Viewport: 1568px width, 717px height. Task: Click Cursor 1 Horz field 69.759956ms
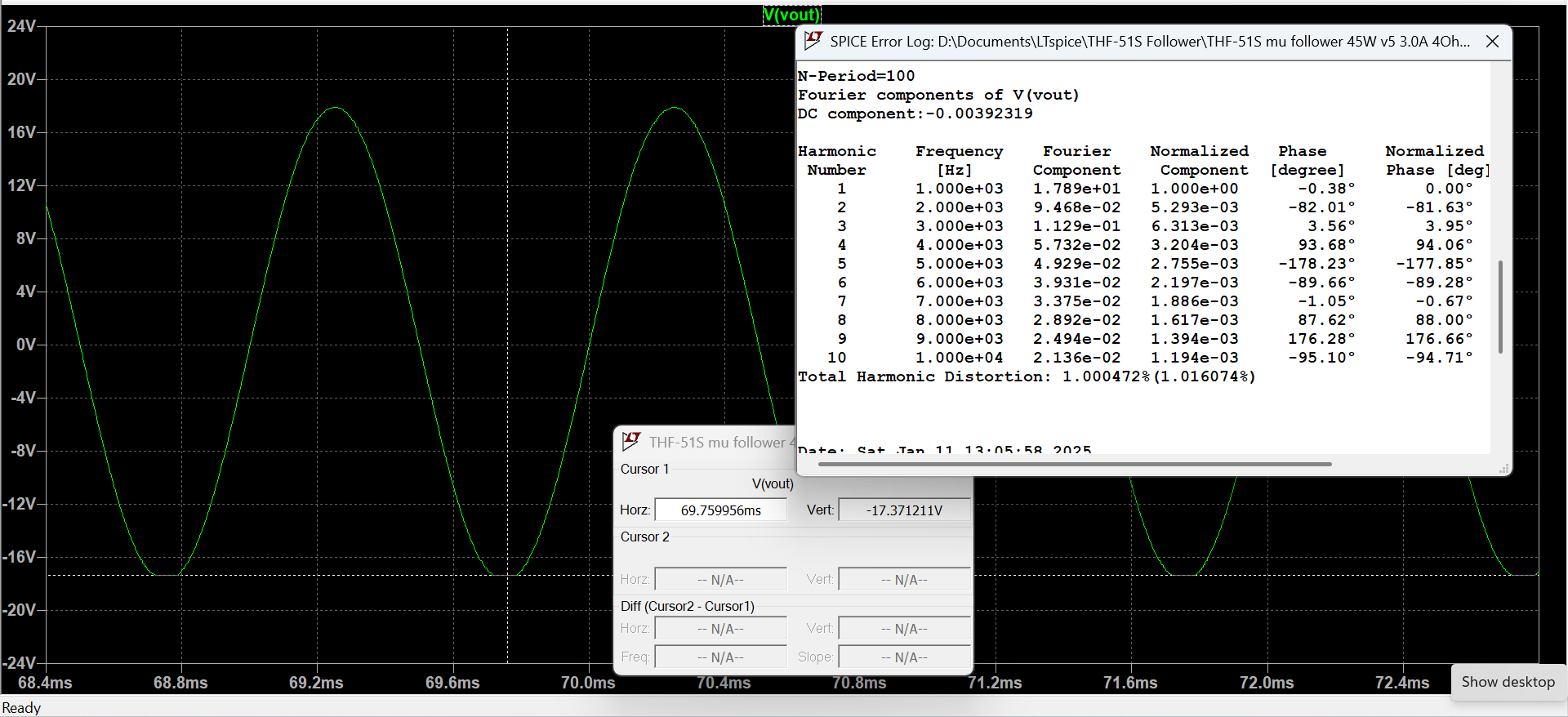point(721,510)
